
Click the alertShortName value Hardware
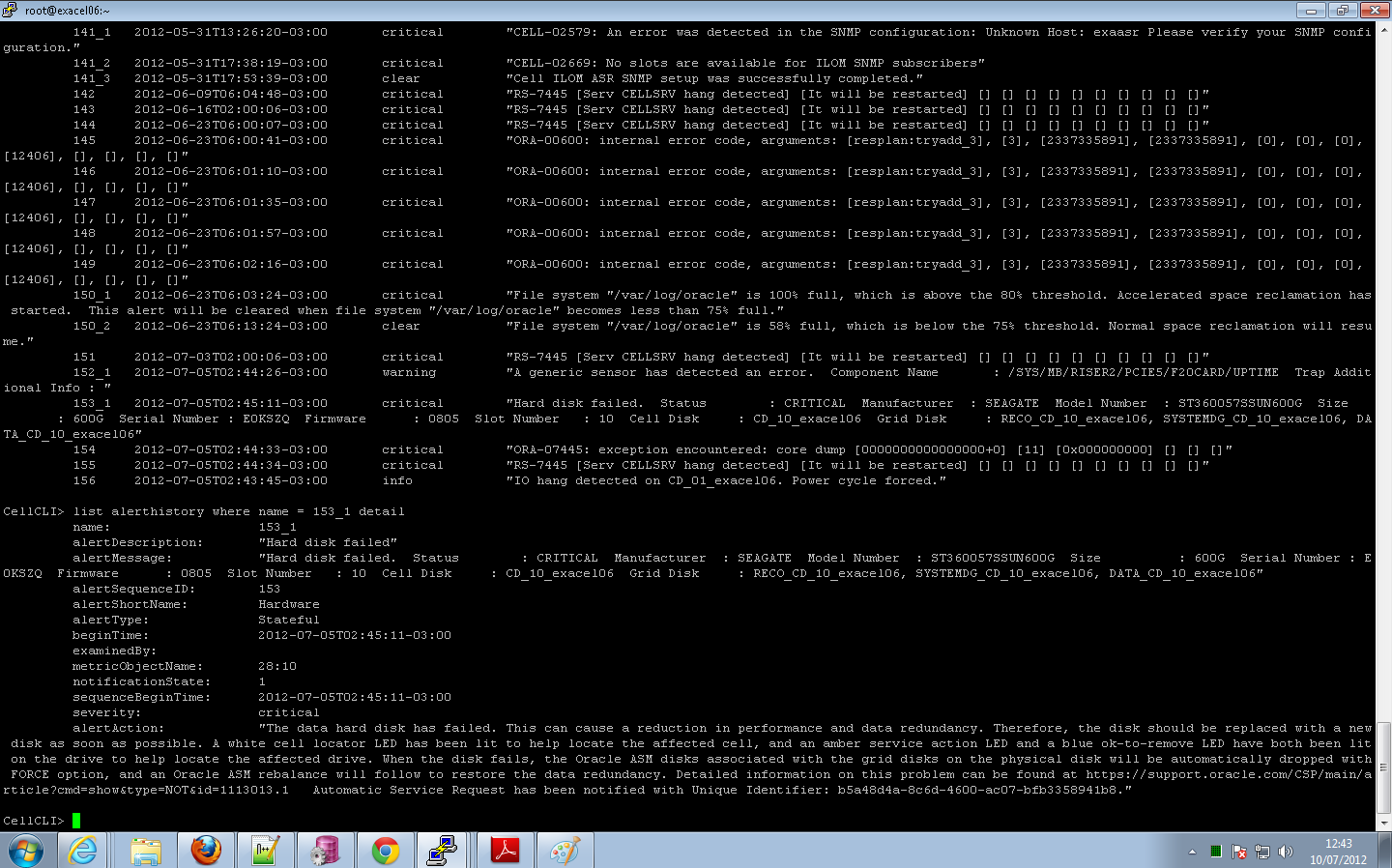289,604
